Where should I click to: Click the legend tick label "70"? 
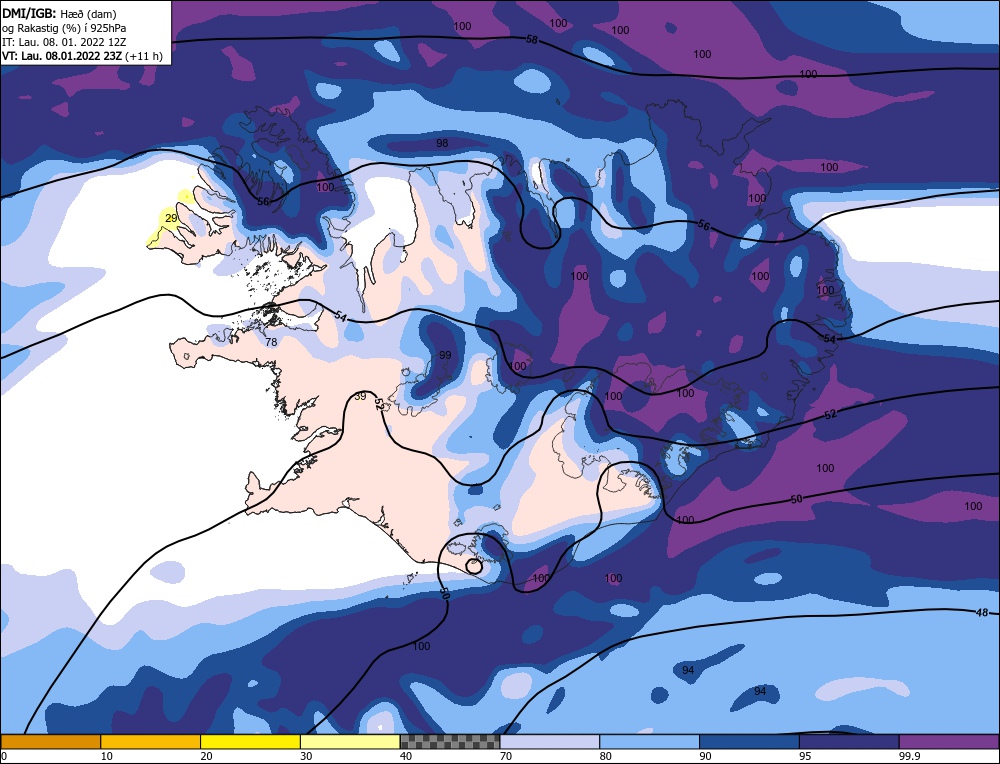pyautogui.click(x=506, y=756)
